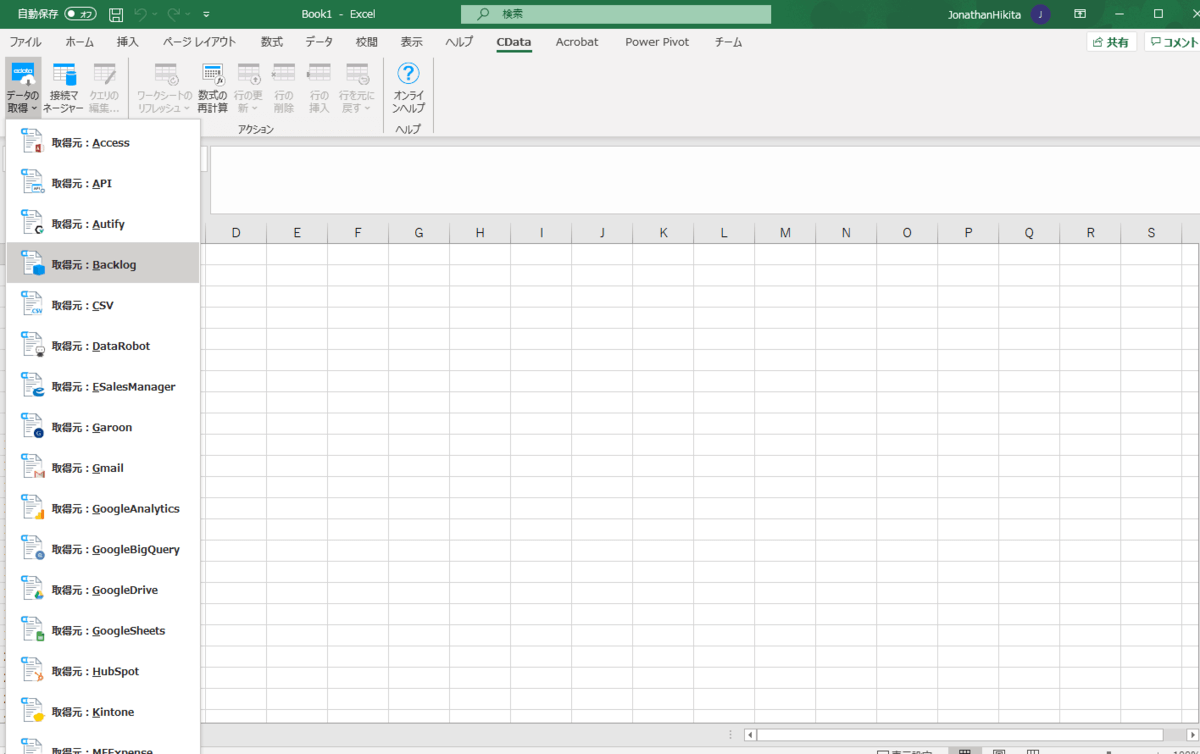Choose 取得元: DataRobot source
Viewport: 1200px width, 754px height.
(x=103, y=346)
